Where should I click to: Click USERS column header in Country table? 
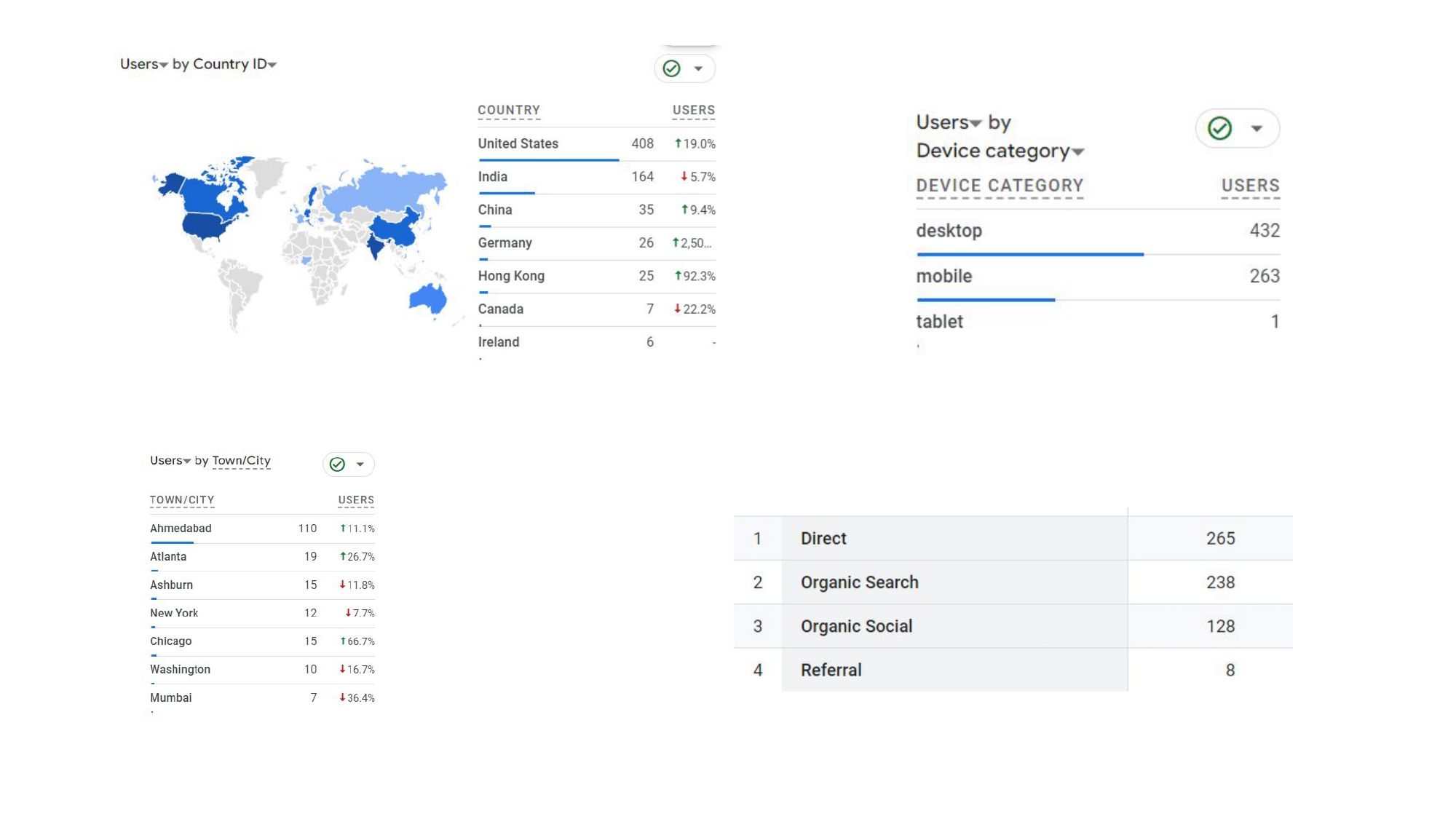coord(694,110)
